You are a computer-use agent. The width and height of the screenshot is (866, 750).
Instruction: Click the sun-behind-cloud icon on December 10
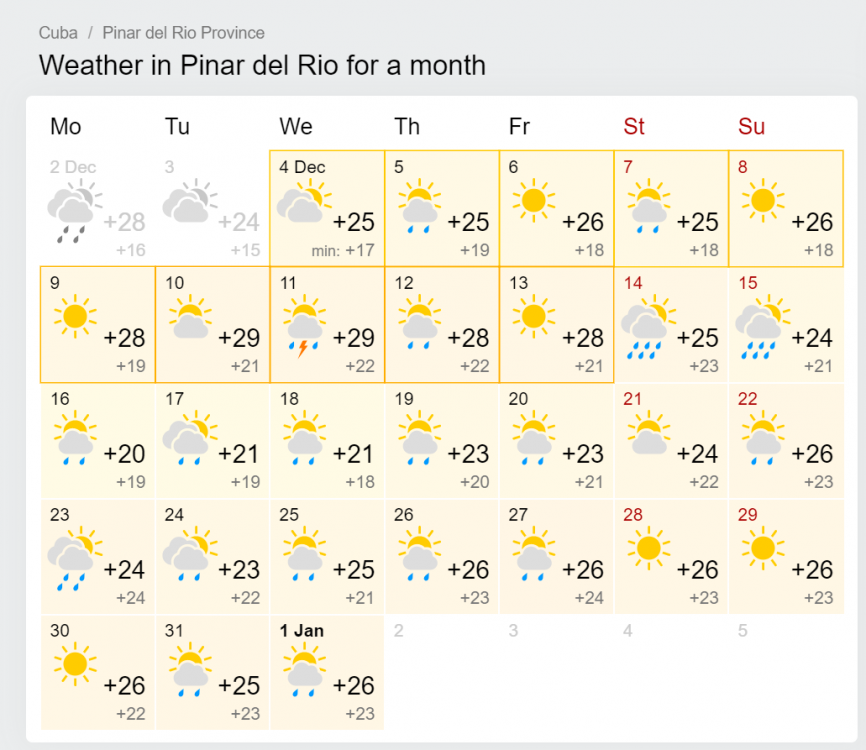[x=190, y=317]
